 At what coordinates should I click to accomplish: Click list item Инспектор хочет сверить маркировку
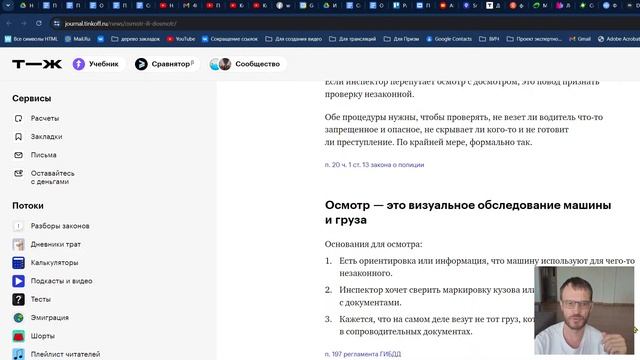[x=436, y=296]
